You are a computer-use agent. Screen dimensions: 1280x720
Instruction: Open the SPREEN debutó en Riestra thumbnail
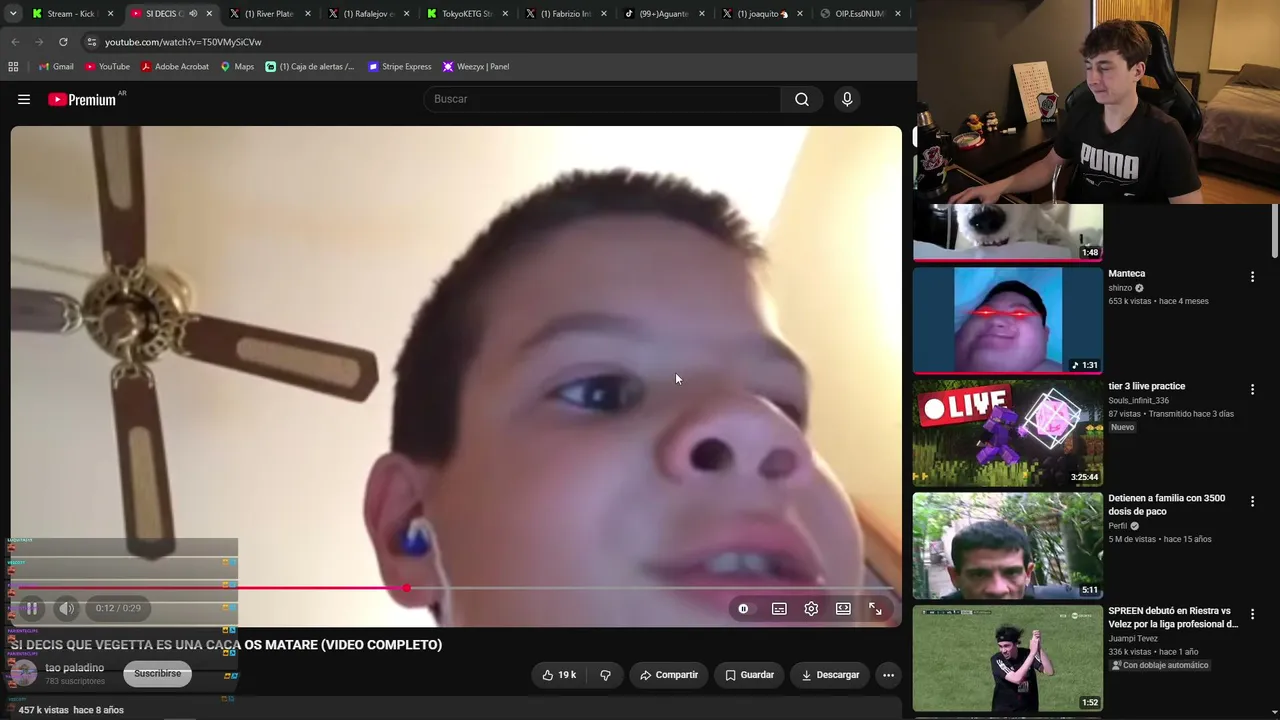coord(1008,658)
